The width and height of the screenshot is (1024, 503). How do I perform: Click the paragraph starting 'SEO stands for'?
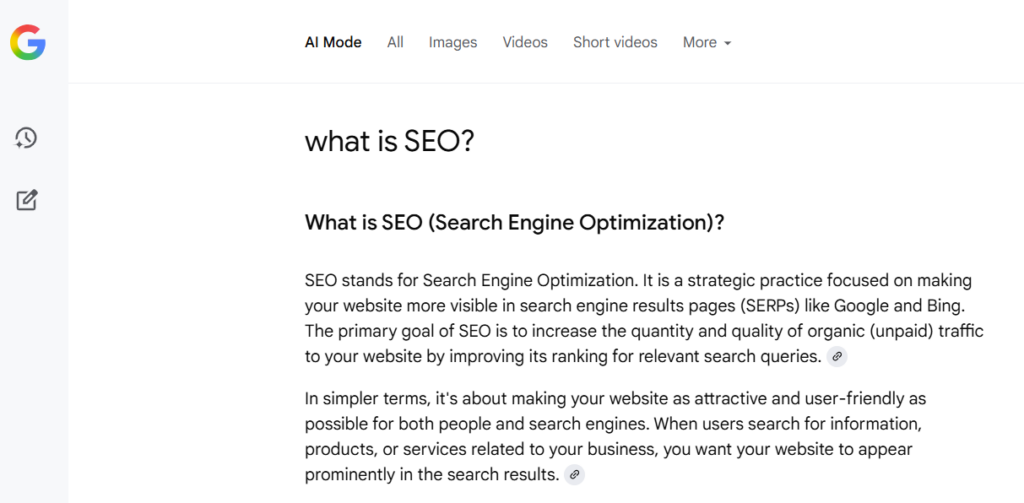click(x=645, y=319)
